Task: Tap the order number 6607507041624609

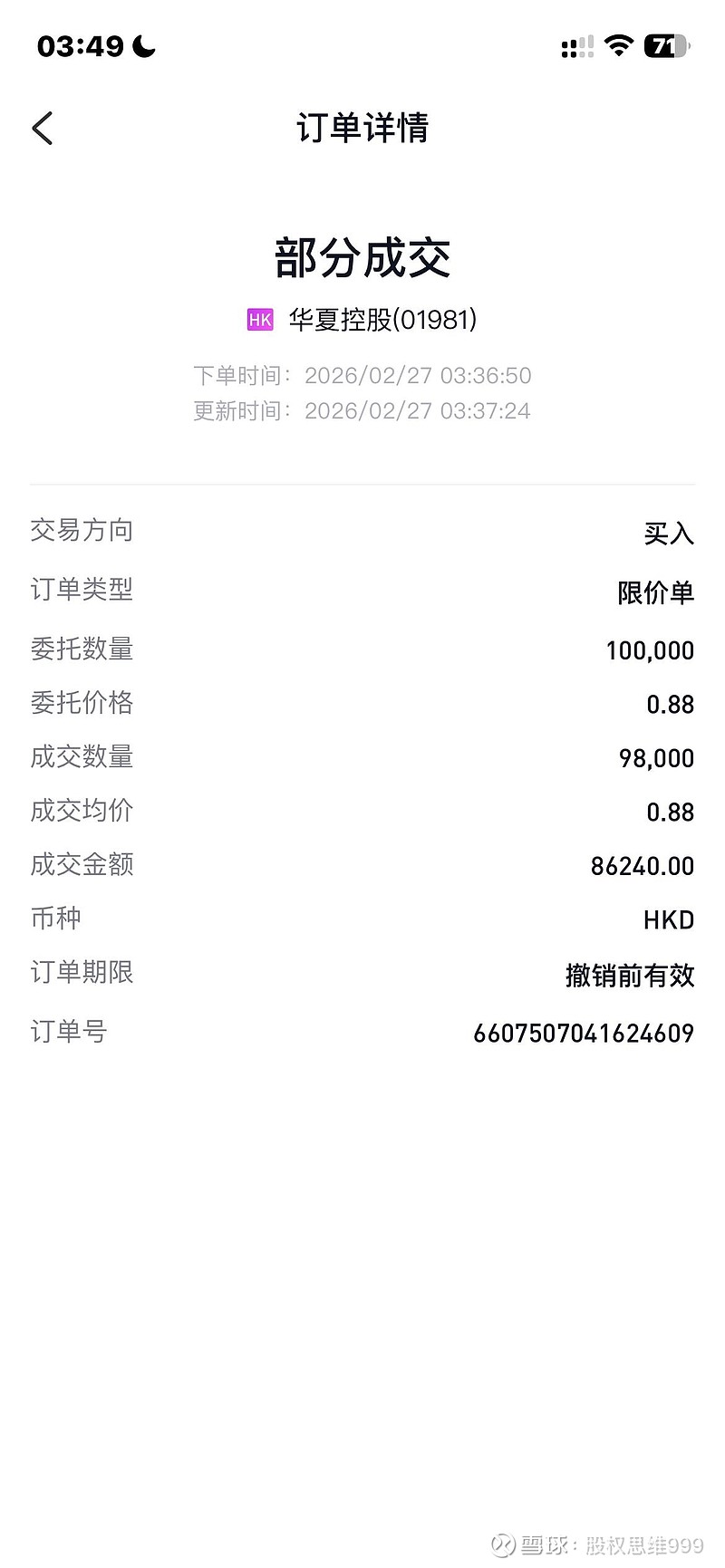Action: pyautogui.click(x=584, y=1033)
